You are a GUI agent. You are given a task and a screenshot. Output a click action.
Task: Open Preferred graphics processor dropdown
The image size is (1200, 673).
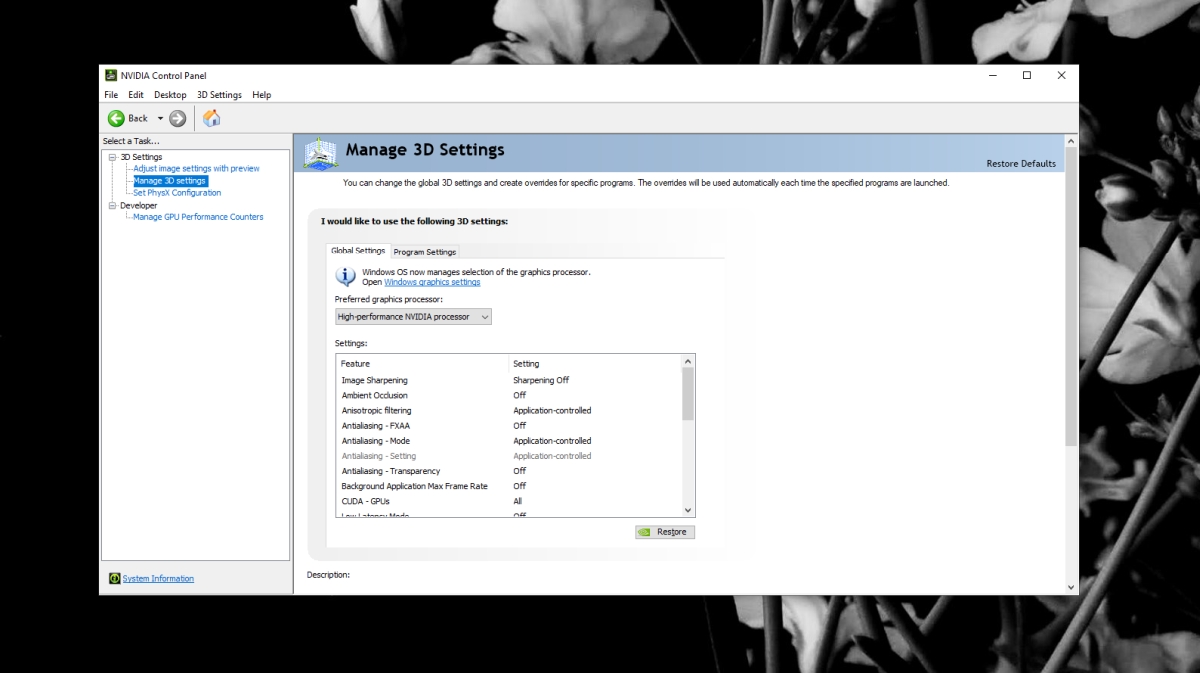(413, 317)
